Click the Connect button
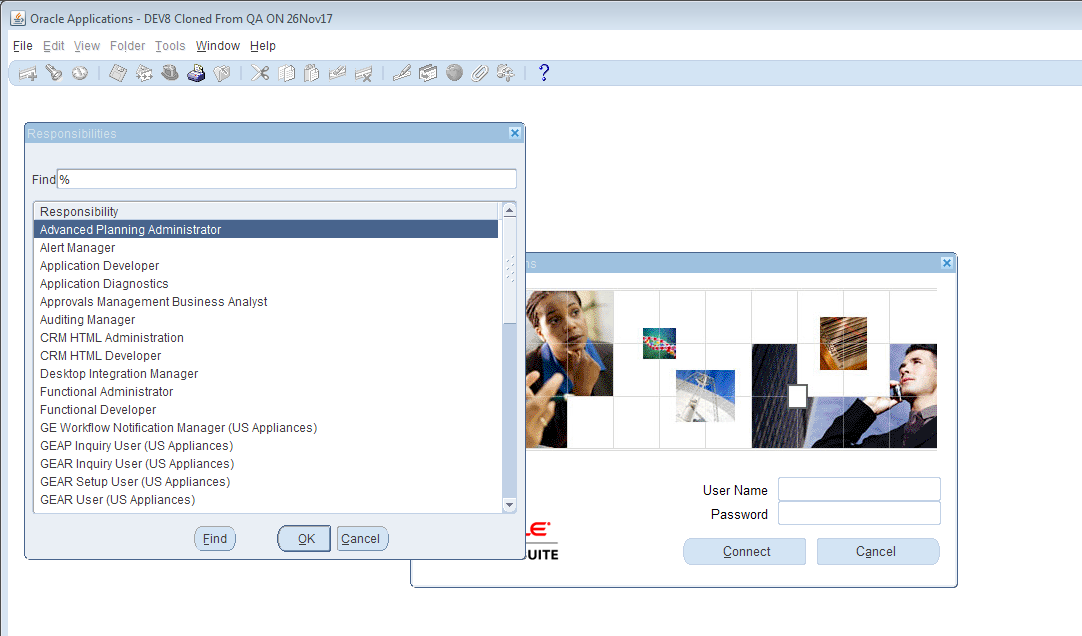Screen dimensions: 1082x636 (744, 552)
